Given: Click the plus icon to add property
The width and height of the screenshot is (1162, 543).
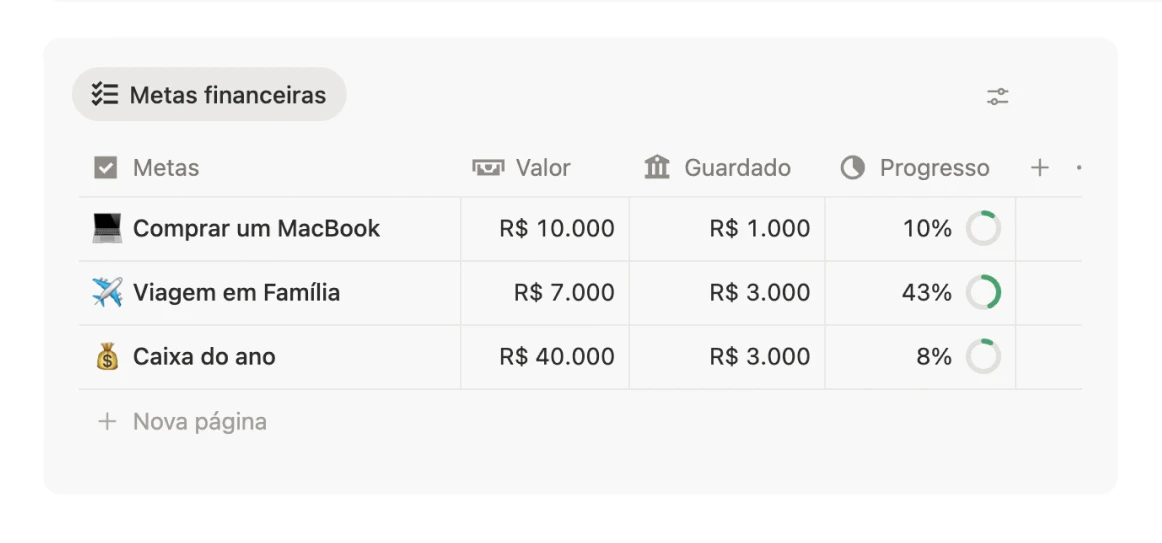Looking at the screenshot, I should point(1040,168).
